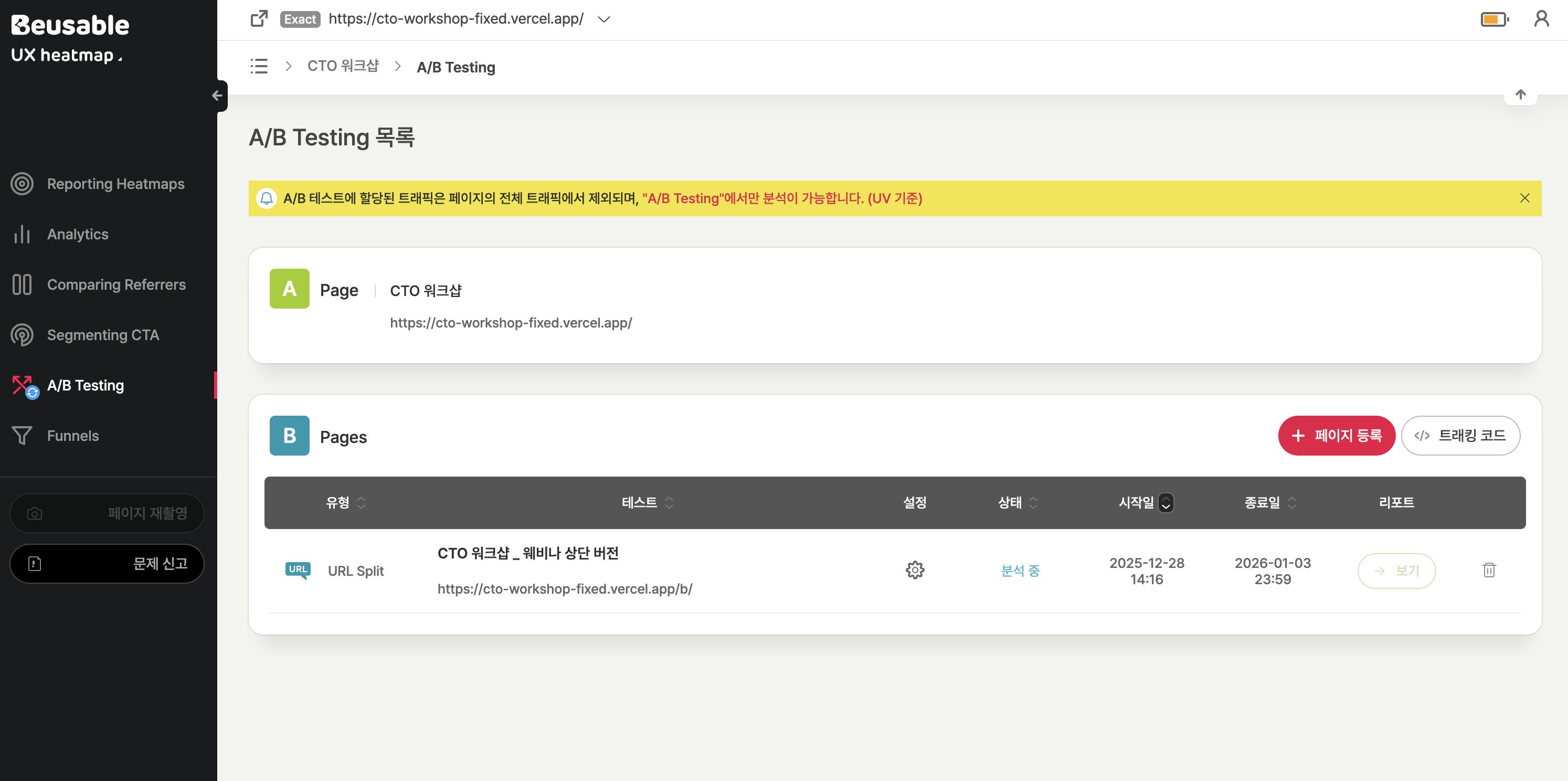Viewport: 1568px width, 781px height.
Task: Open the user account profile icon
Action: coord(1541,19)
